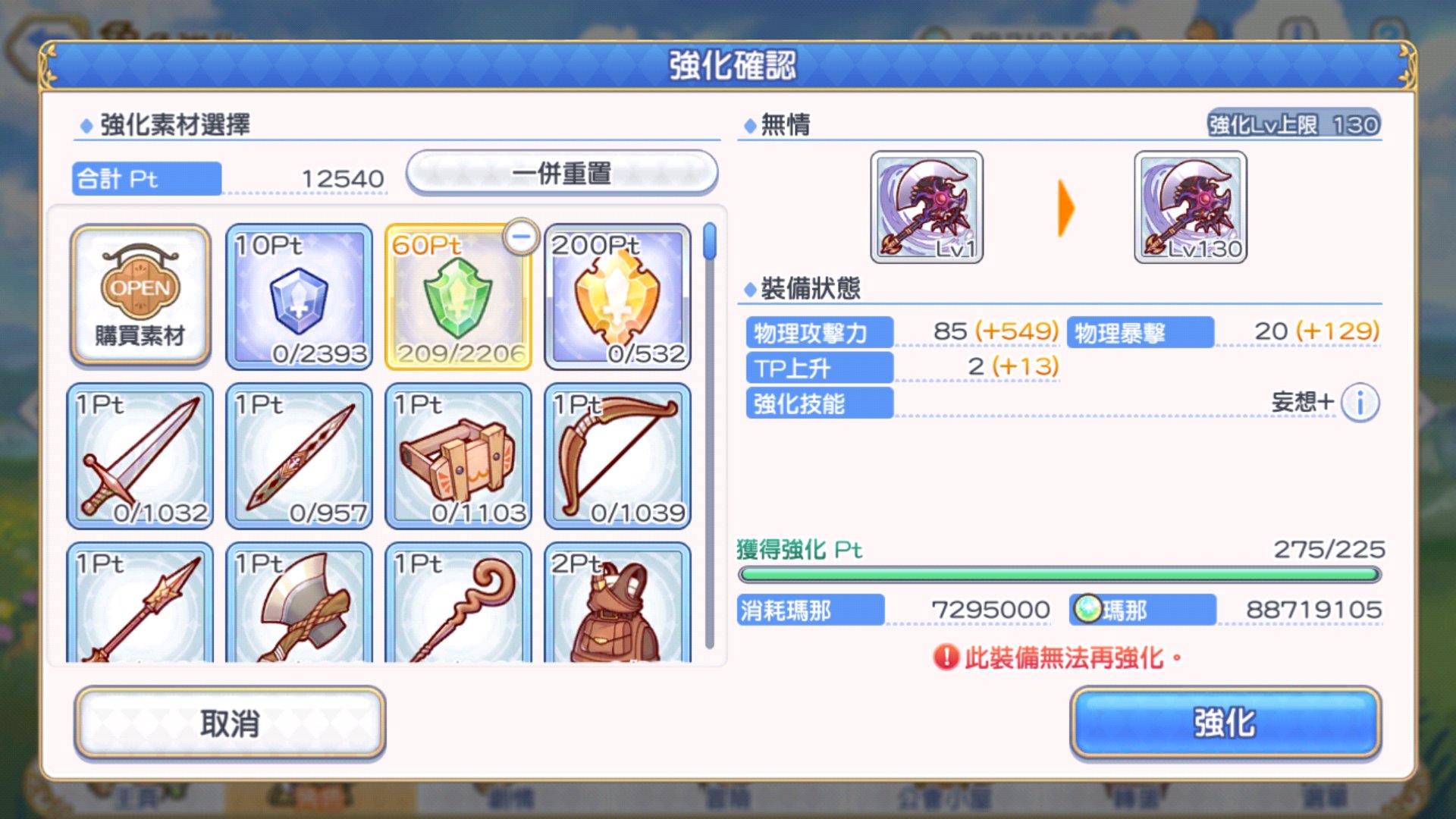The height and width of the screenshot is (819, 1456).
Task: Click the material list scrollbar
Action: click(710, 436)
